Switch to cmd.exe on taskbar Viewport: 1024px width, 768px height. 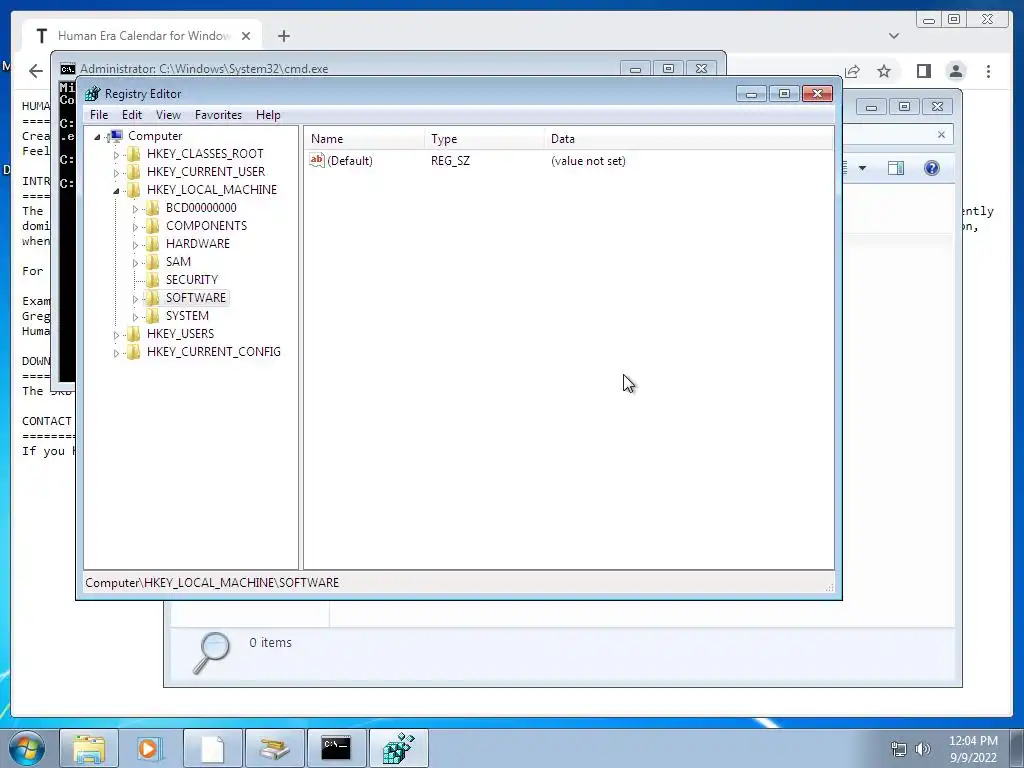click(x=336, y=748)
